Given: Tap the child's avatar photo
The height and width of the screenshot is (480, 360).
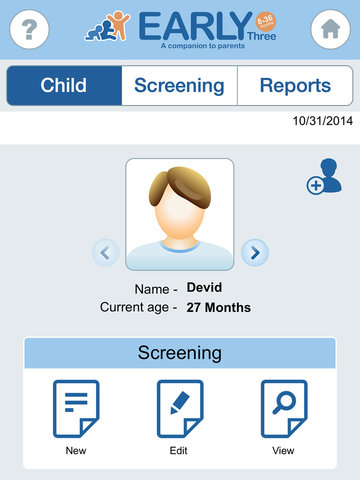Looking at the screenshot, I should 180,214.
